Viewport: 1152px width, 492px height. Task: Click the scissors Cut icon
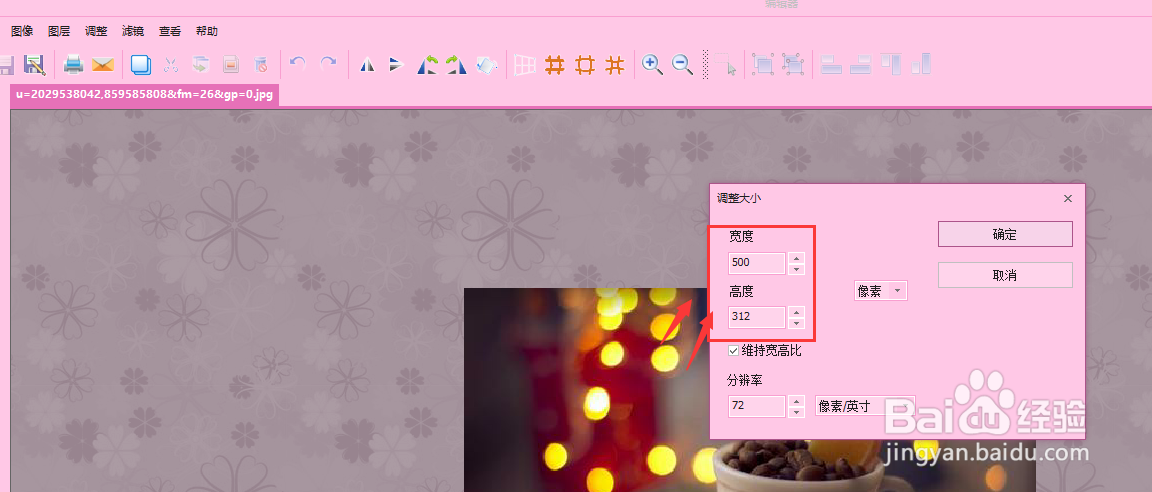[171, 65]
